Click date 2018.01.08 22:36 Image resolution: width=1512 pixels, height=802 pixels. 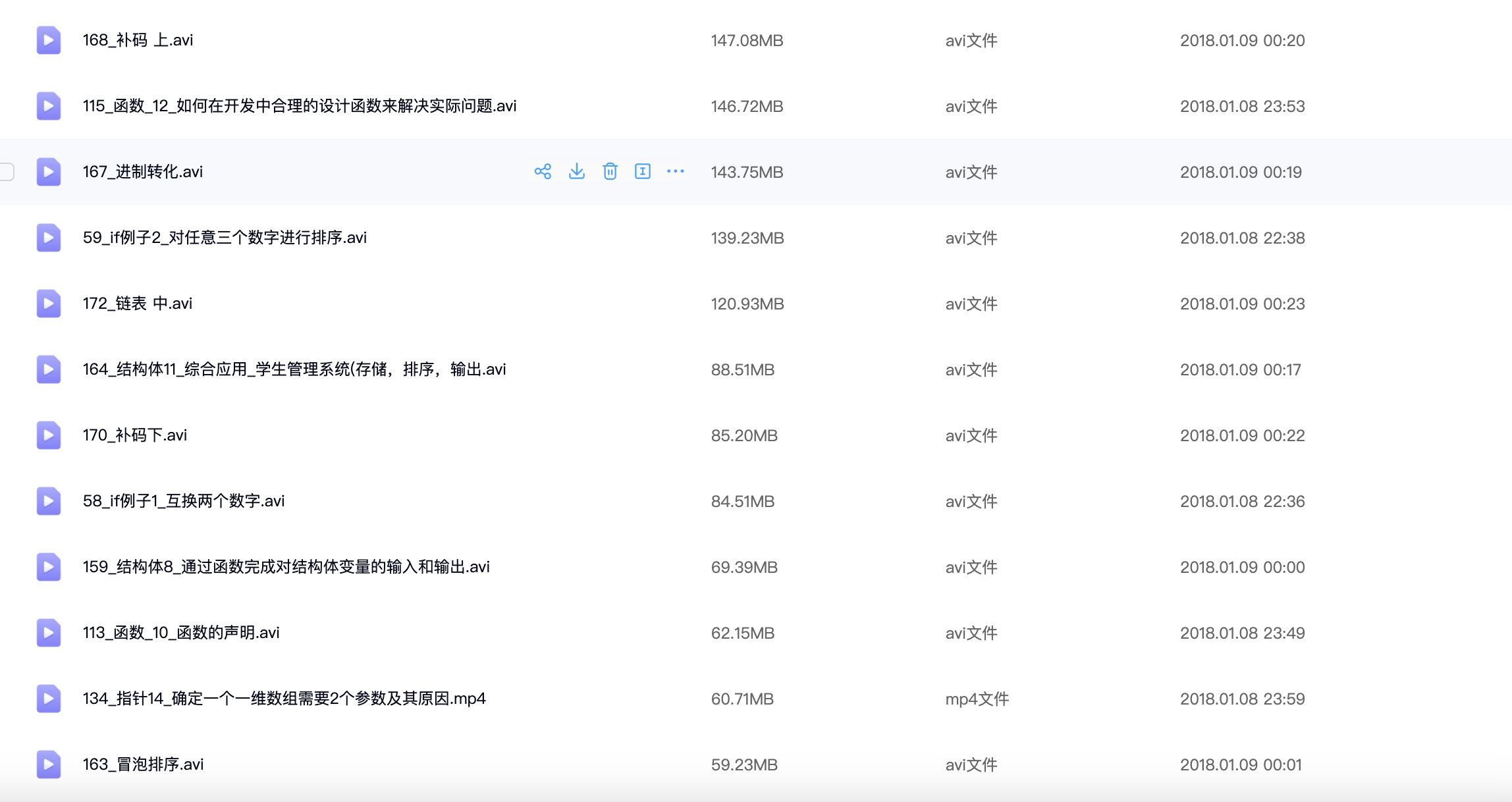coord(1242,502)
